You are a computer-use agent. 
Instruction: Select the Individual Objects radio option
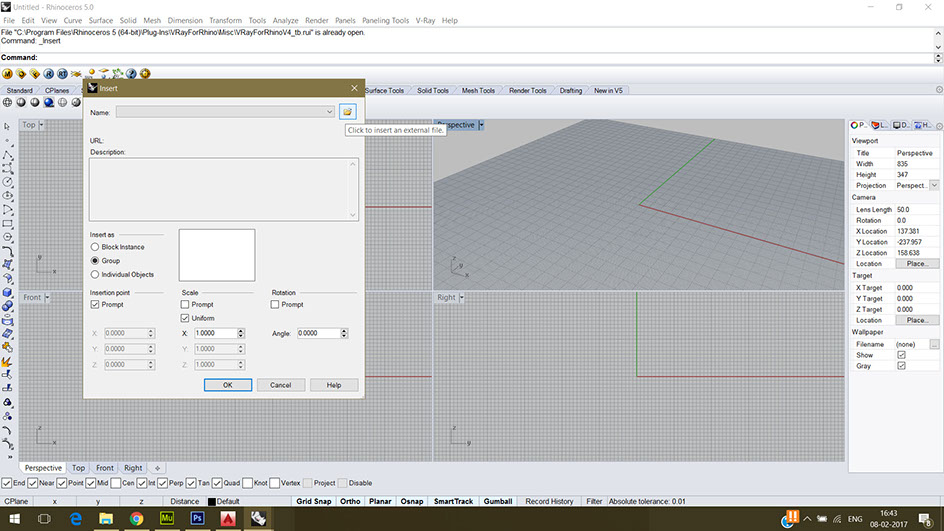95,275
